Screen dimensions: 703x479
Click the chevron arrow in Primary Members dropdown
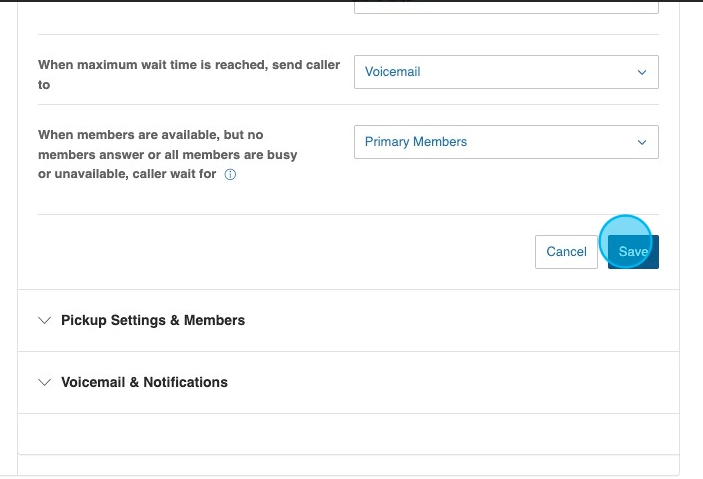tap(642, 142)
